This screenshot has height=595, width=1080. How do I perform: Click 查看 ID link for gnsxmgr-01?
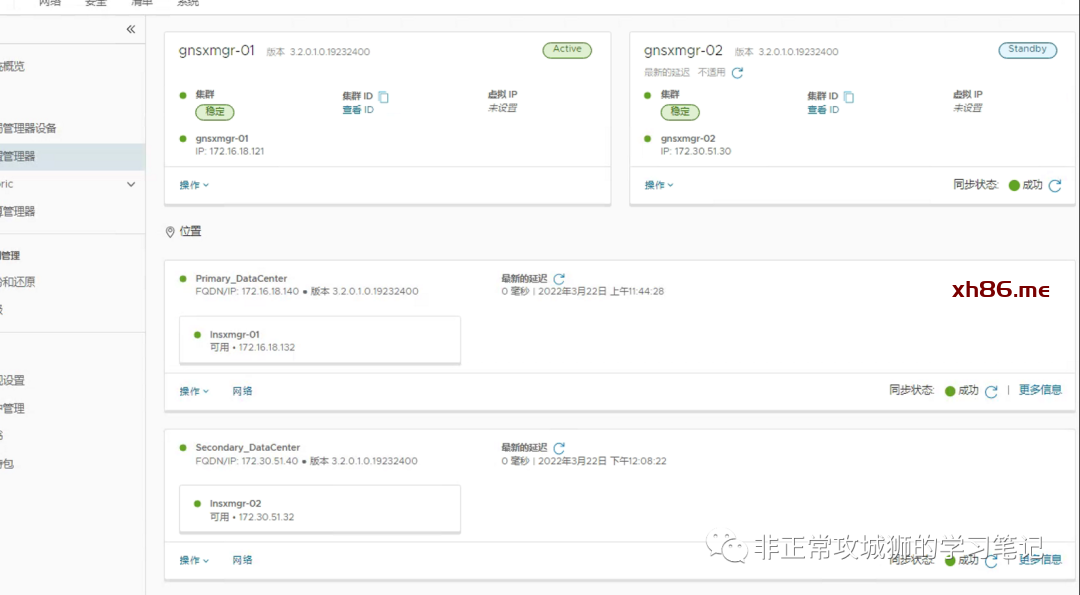click(x=357, y=110)
